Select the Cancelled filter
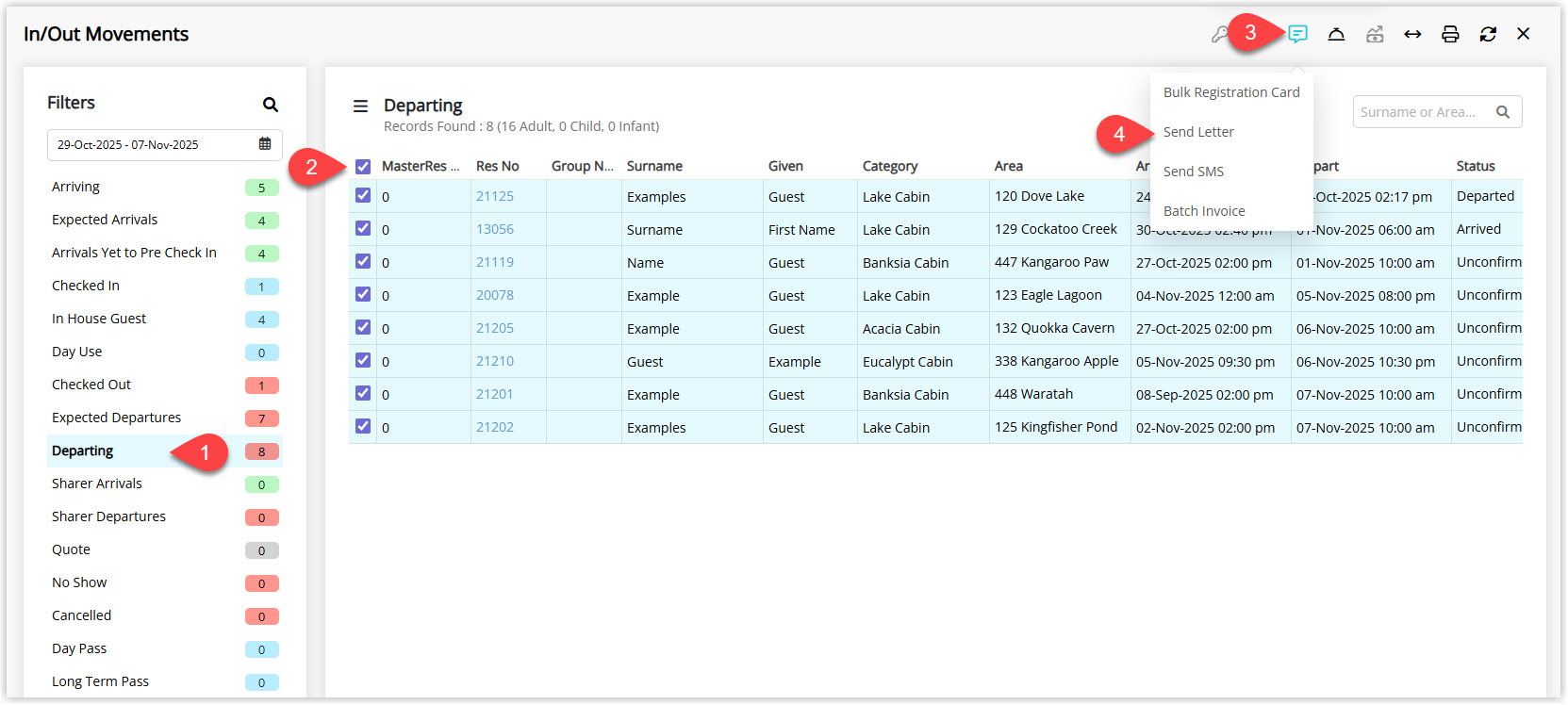 [x=165, y=615]
